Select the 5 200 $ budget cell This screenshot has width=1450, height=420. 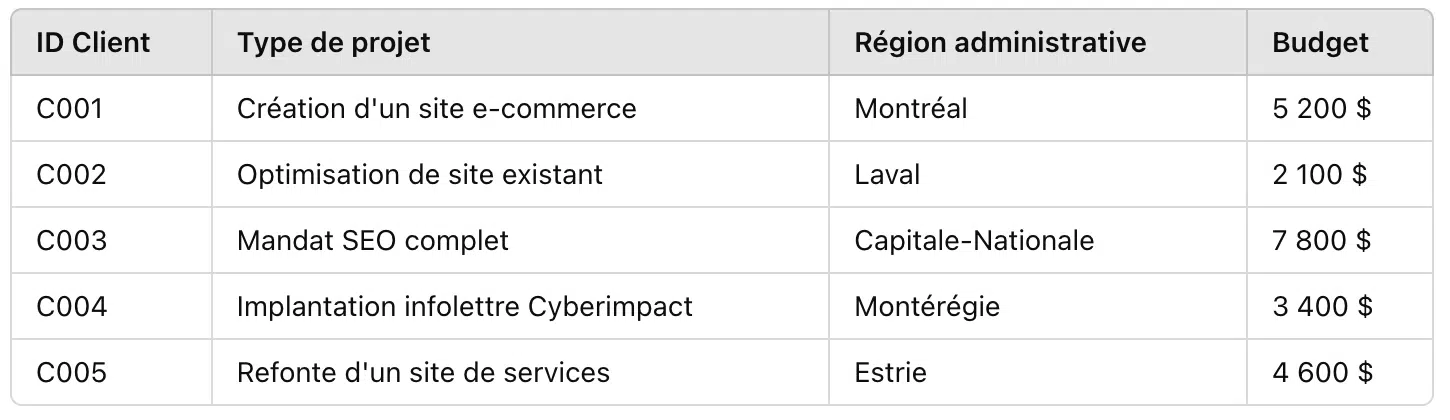coord(1343,108)
